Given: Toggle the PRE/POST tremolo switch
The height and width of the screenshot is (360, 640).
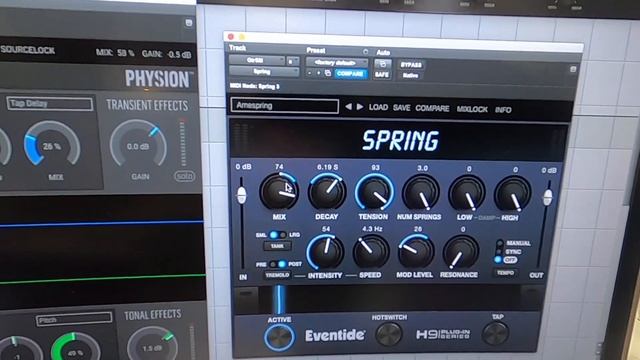Looking at the screenshot, I should point(278,264).
